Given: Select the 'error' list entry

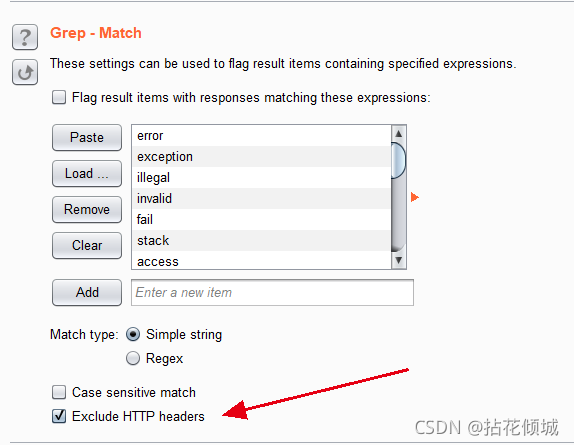Looking at the screenshot, I should (x=262, y=136).
